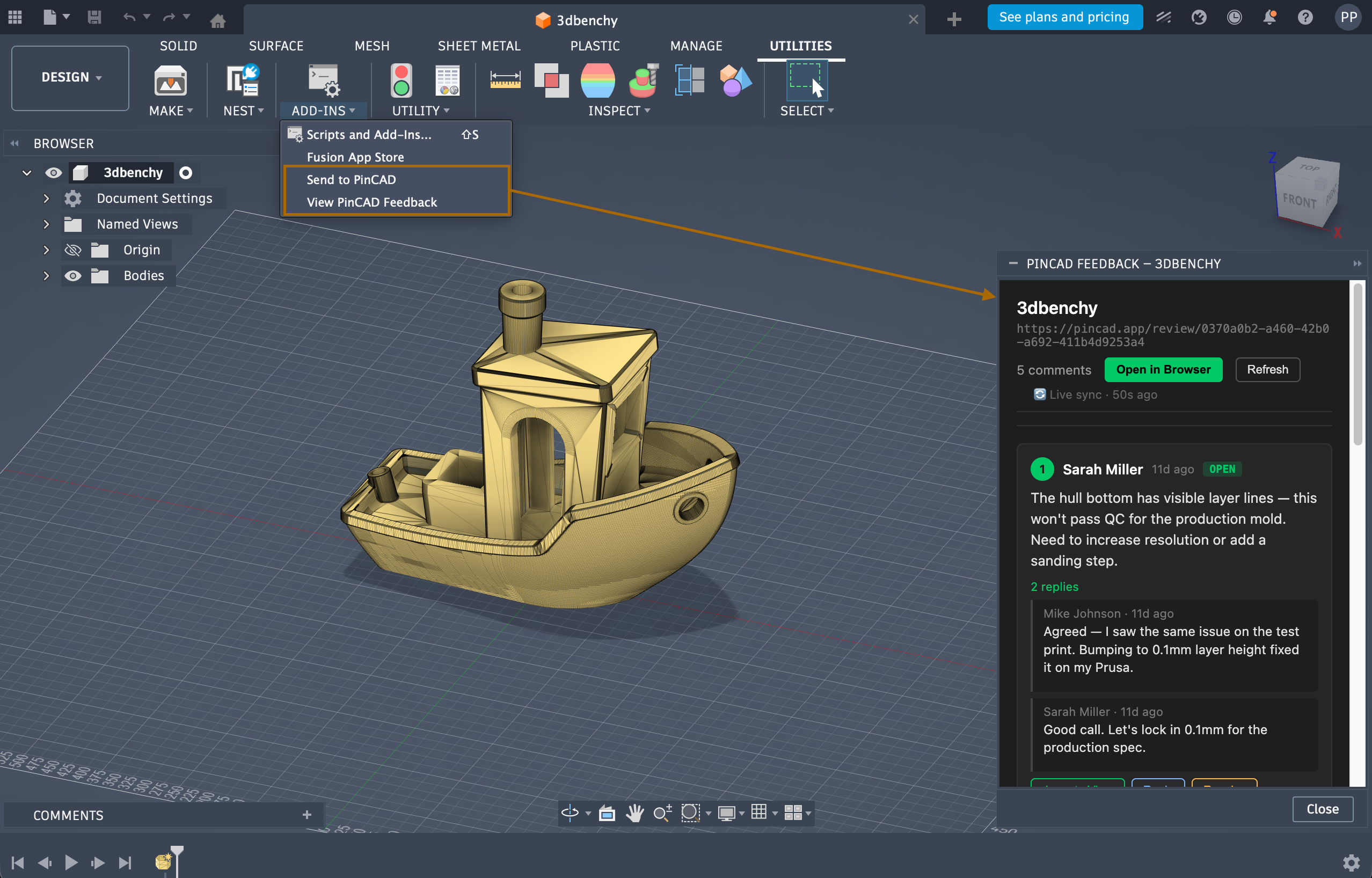Toggle visibility eye of 3dbenchy component

(54, 173)
